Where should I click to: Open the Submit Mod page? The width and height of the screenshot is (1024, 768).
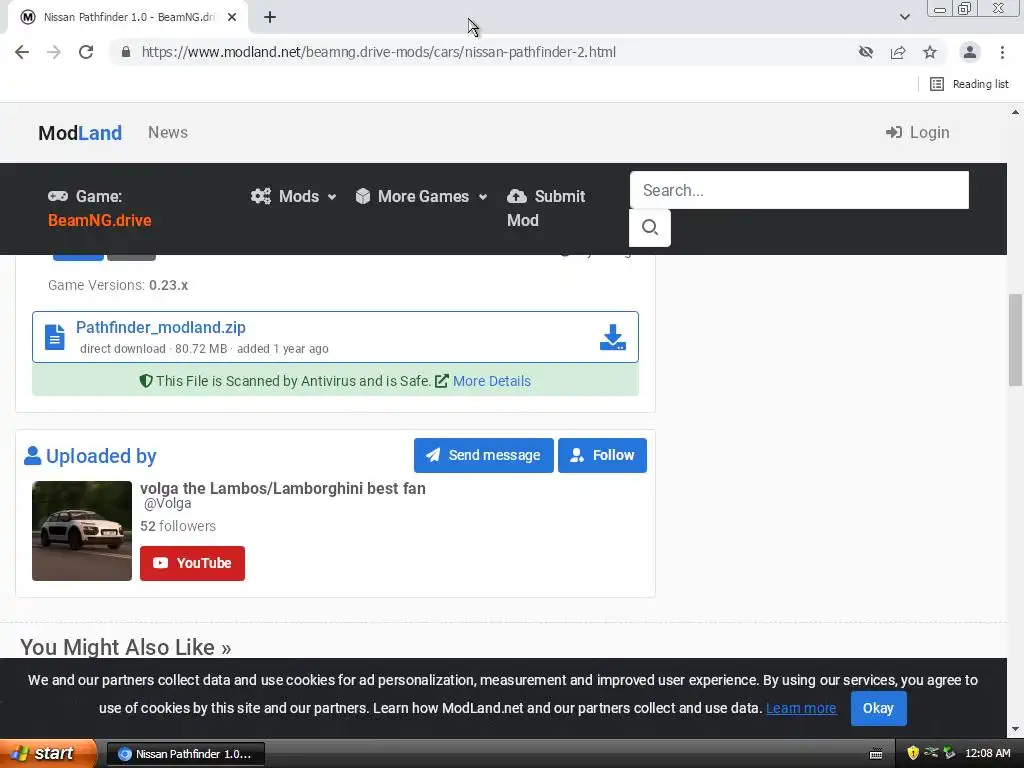coord(546,208)
